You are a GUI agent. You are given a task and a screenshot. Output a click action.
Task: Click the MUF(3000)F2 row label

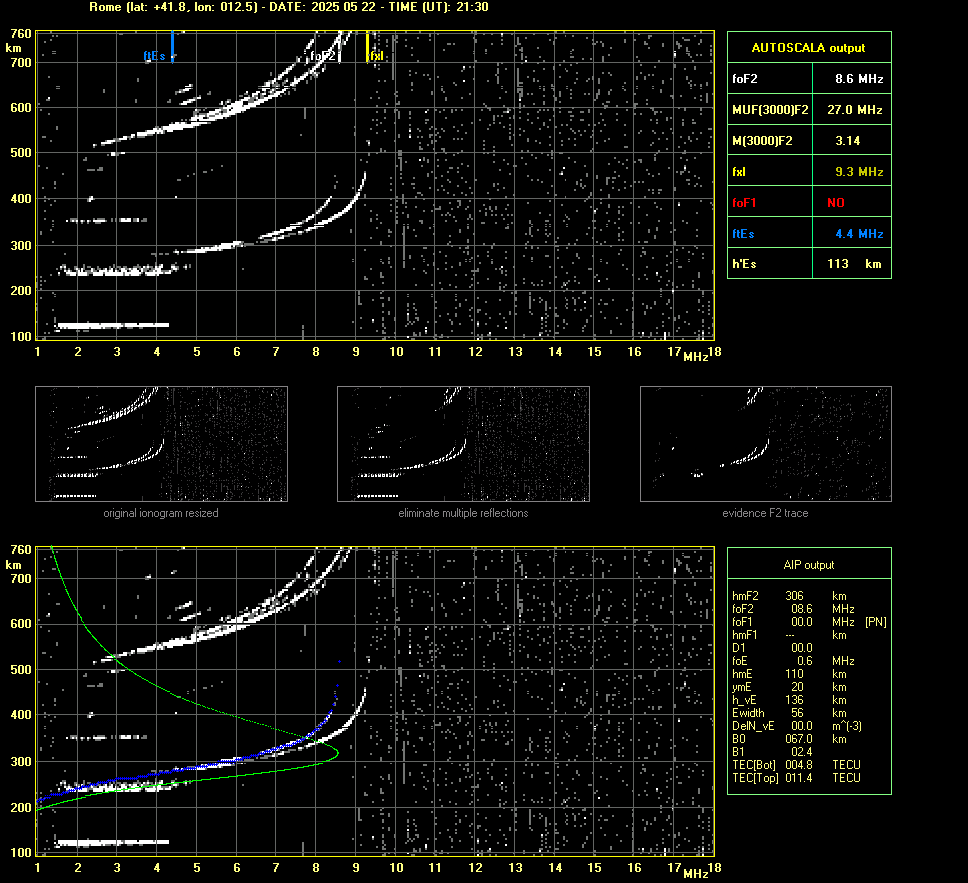770,109
